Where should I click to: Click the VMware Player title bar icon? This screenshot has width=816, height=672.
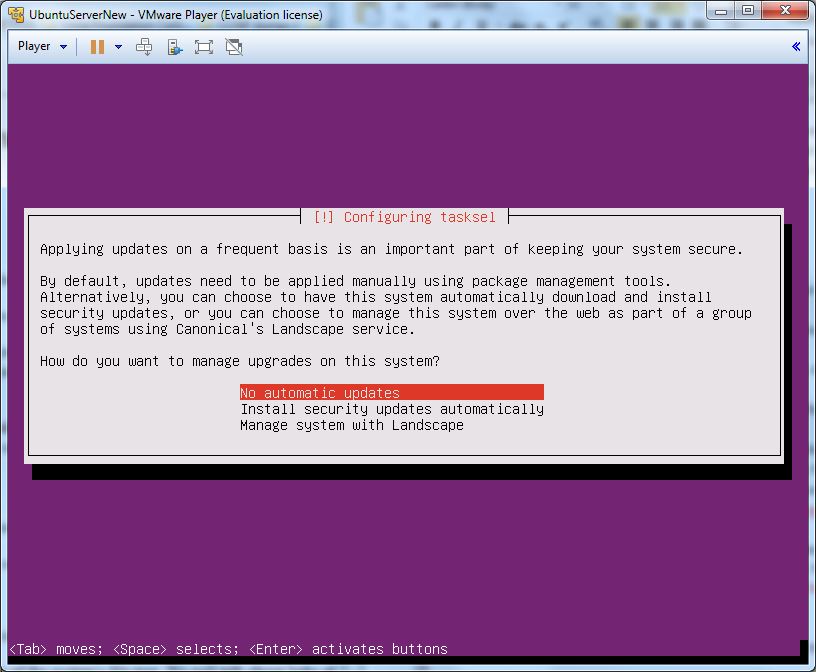click(16, 15)
